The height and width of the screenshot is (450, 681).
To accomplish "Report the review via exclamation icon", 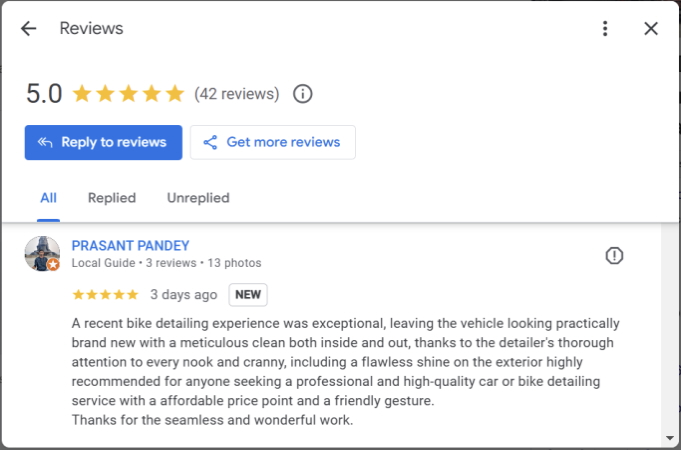I will [x=615, y=256].
